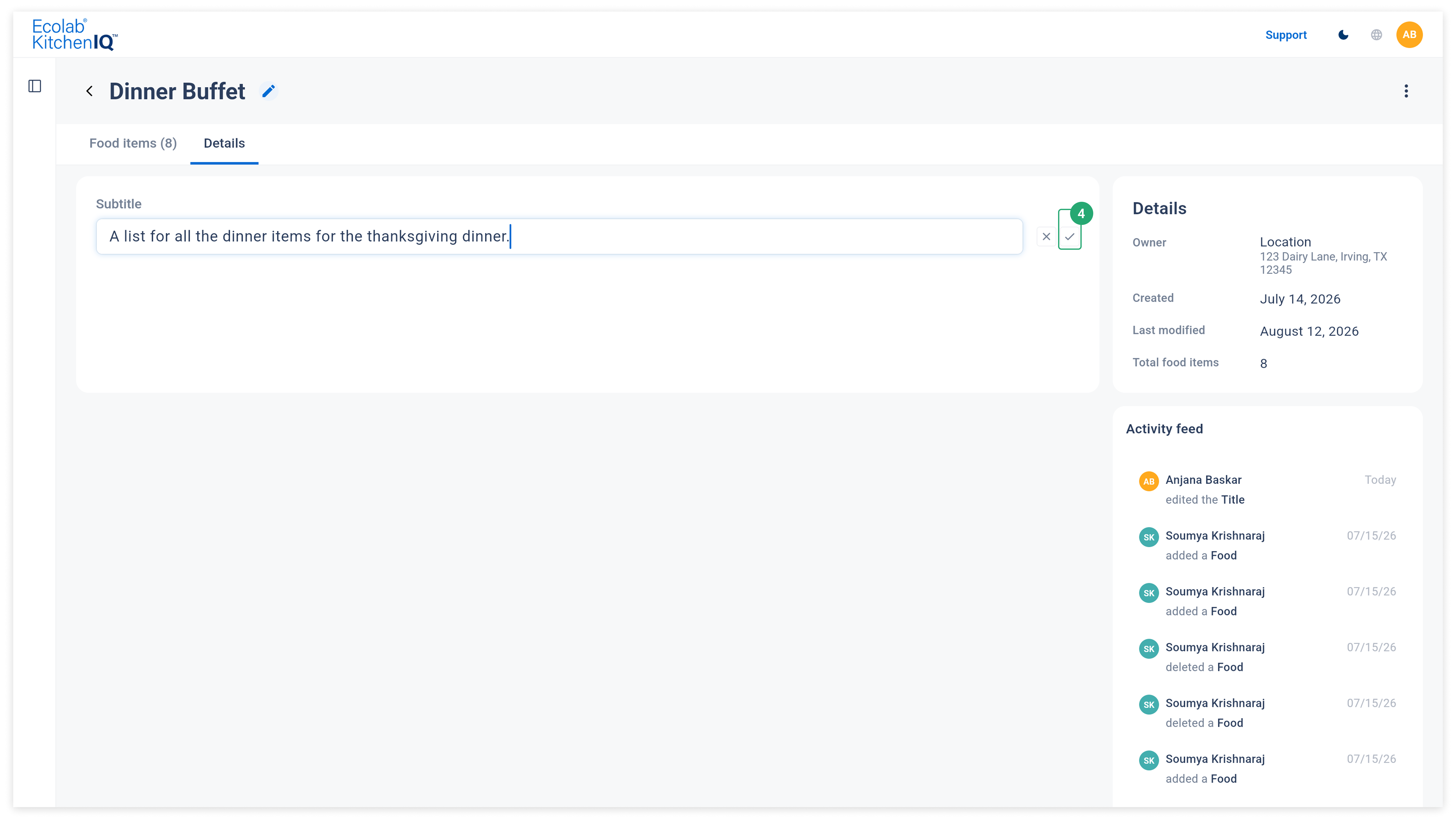Open the AB user avatar menu
The image size is (1456, 822).
[x=1409, y=35]
